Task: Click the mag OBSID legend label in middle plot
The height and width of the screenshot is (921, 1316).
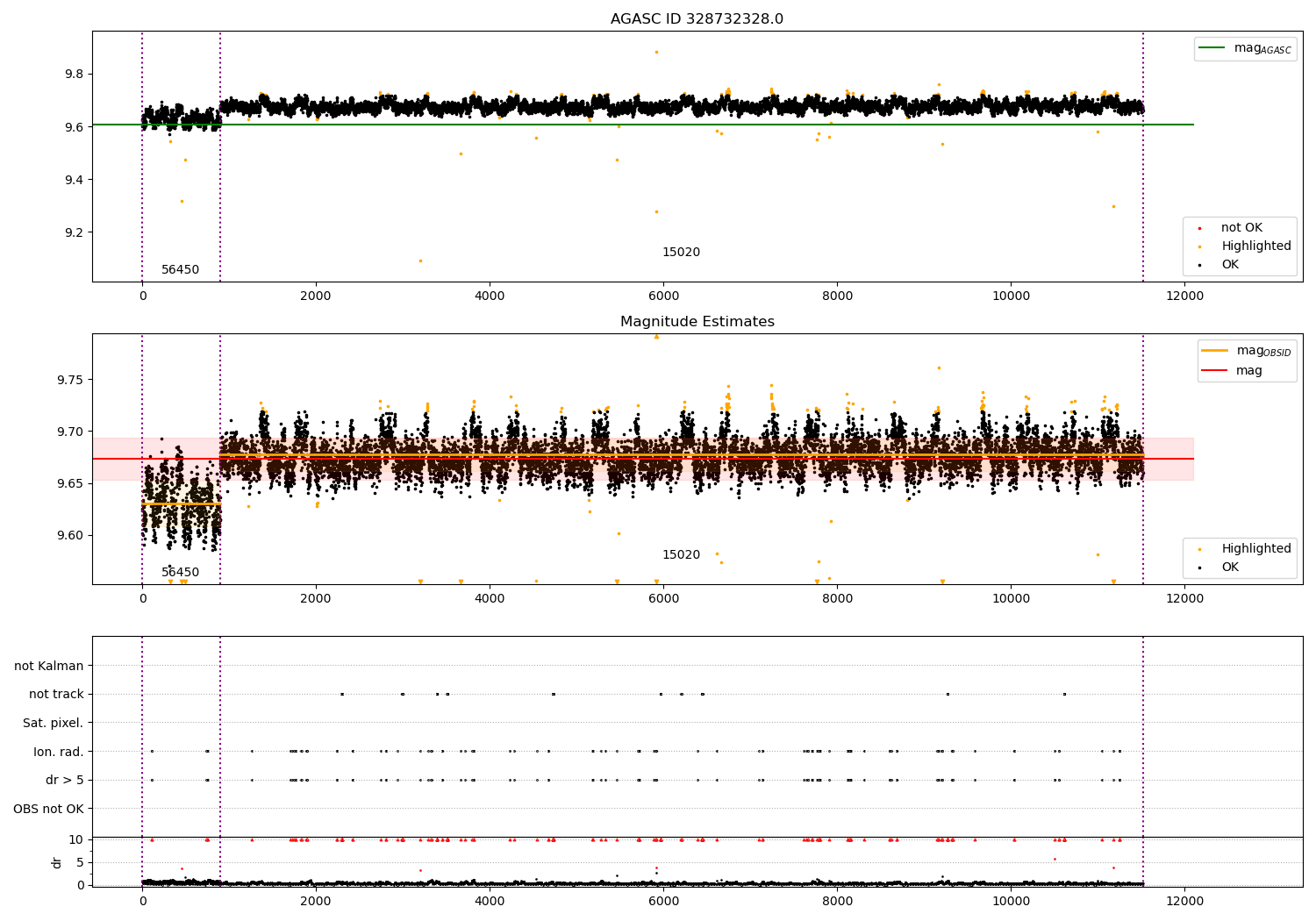Action: tap(1263, 351)
